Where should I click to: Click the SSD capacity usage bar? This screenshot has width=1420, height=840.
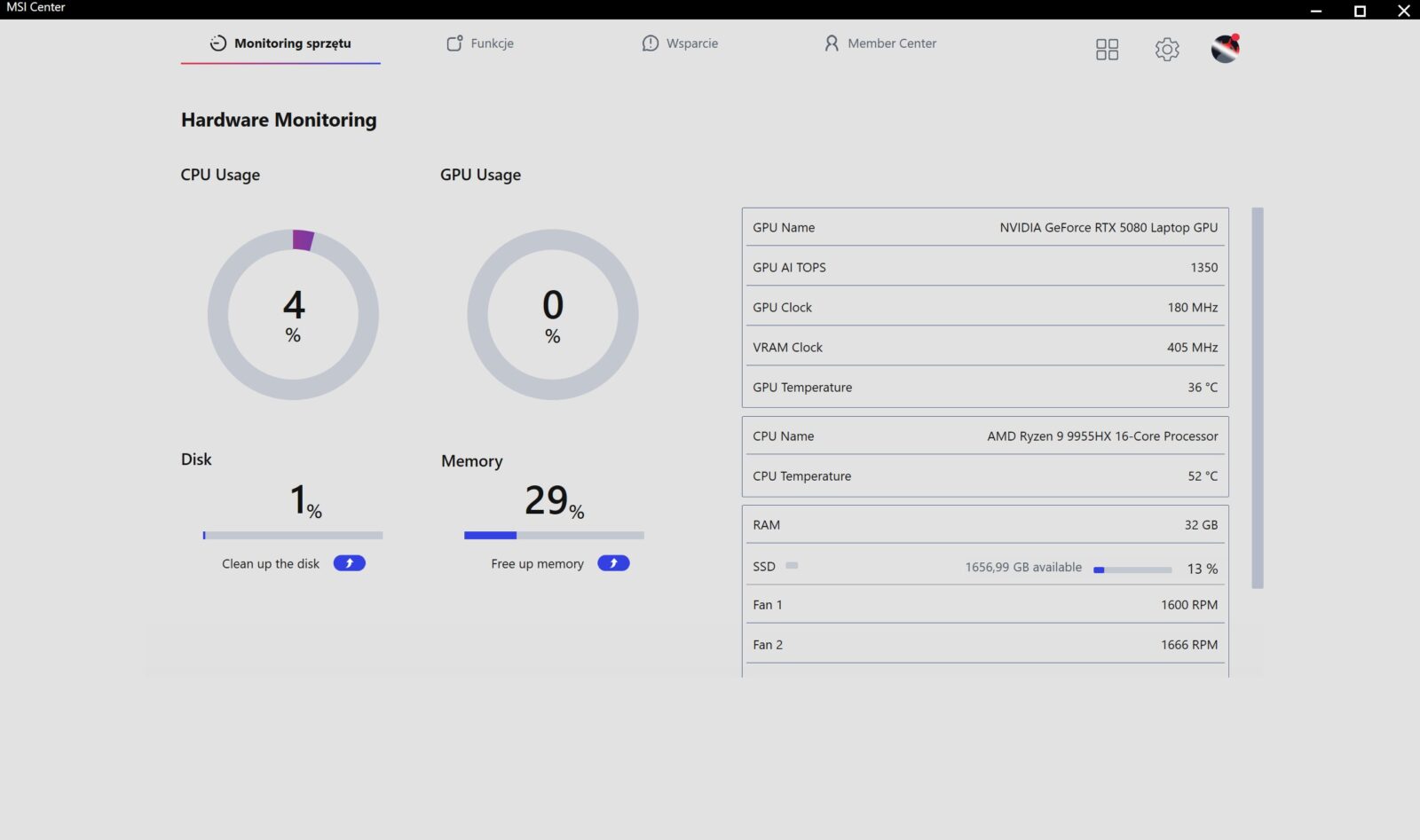1132,569
